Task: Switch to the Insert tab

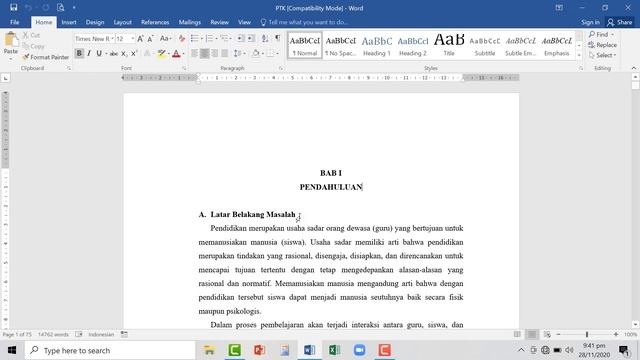Action: [x=69, y=22]
